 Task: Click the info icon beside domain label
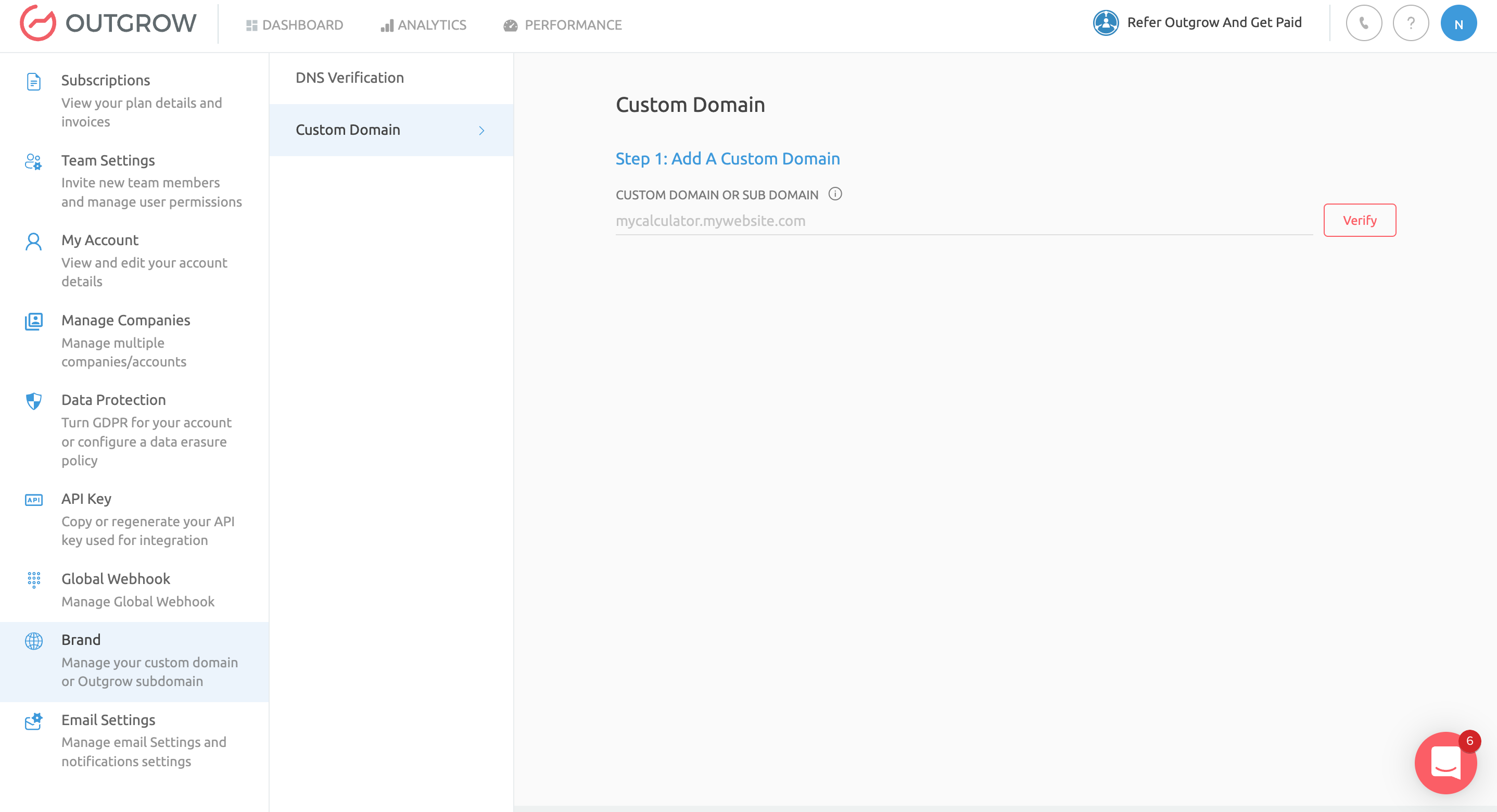[834, 194]
